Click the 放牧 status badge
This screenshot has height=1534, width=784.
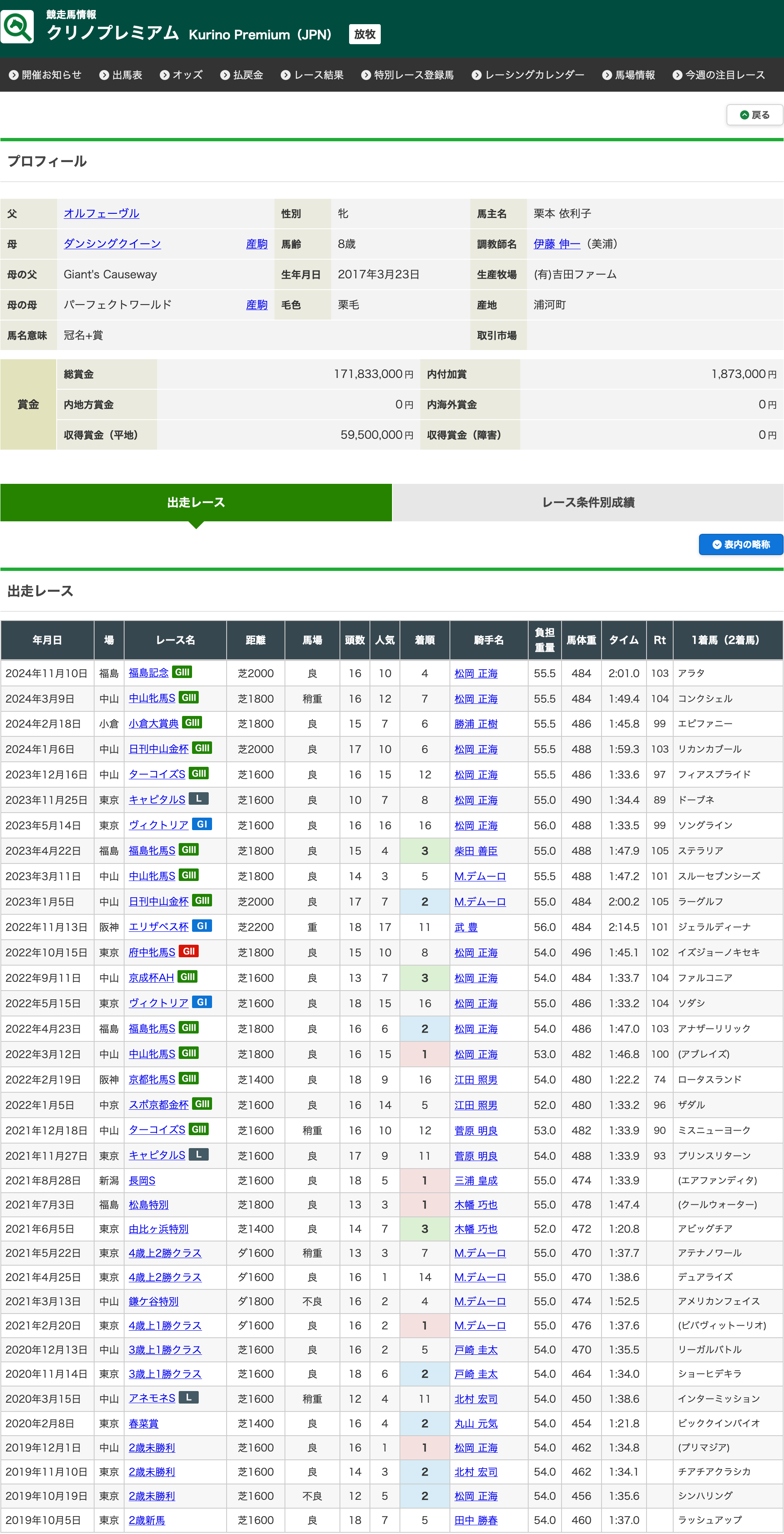tap(365, 34)
